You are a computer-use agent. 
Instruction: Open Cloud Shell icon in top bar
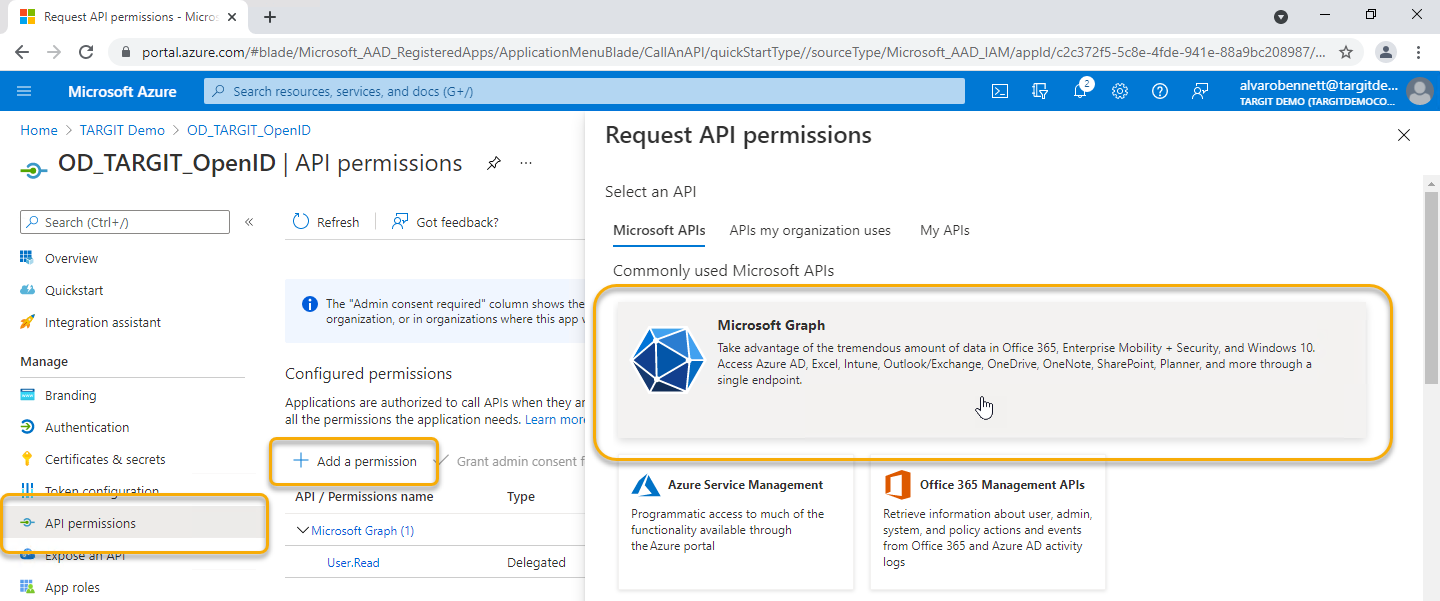coord(1000,91)
